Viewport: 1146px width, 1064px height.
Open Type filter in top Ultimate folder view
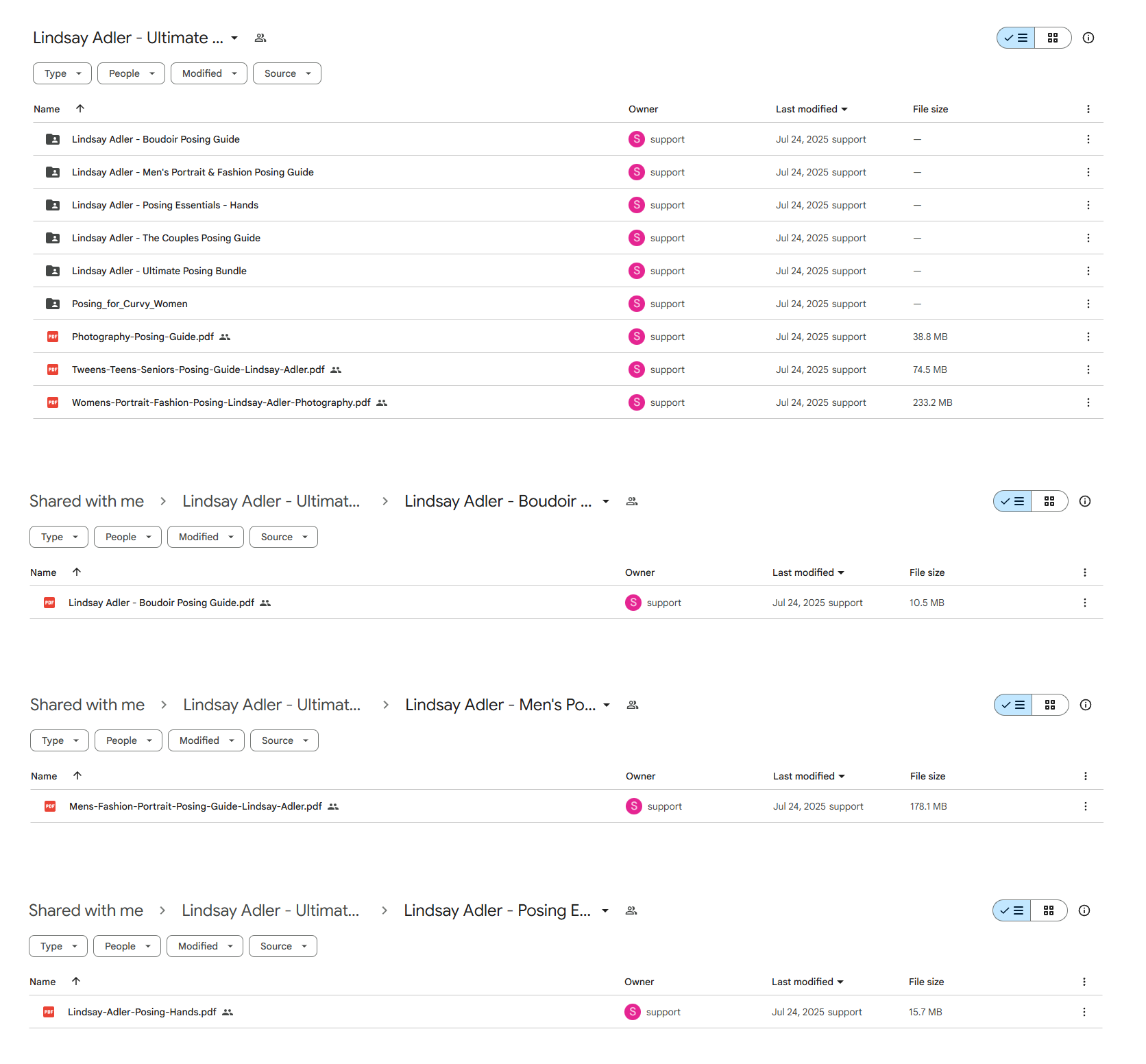click(x=62, y=73)
